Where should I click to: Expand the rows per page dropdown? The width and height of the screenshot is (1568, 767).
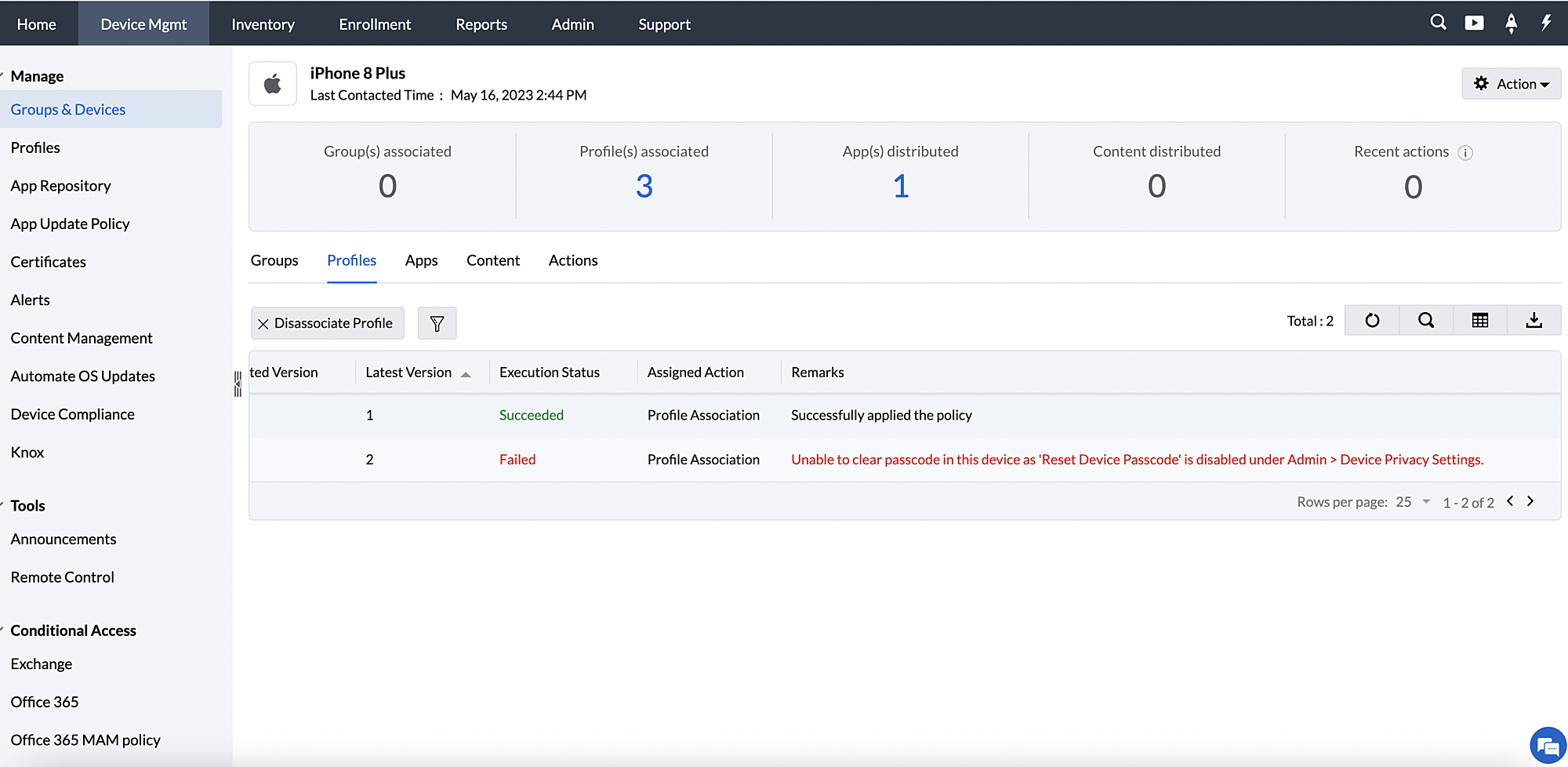click(x=1426, y=502)
